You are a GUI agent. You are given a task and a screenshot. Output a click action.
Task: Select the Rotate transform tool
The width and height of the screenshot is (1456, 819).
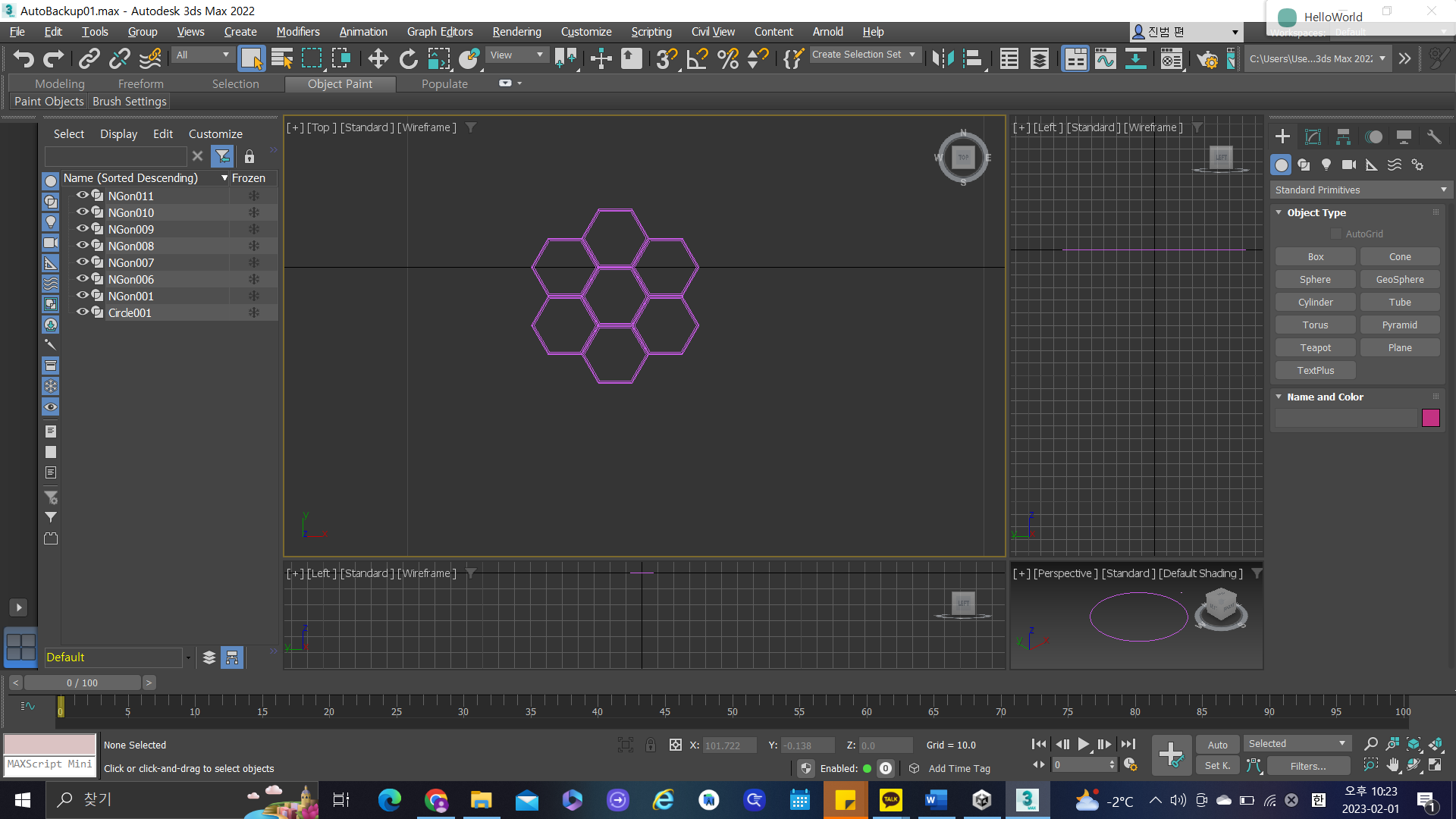408,58
